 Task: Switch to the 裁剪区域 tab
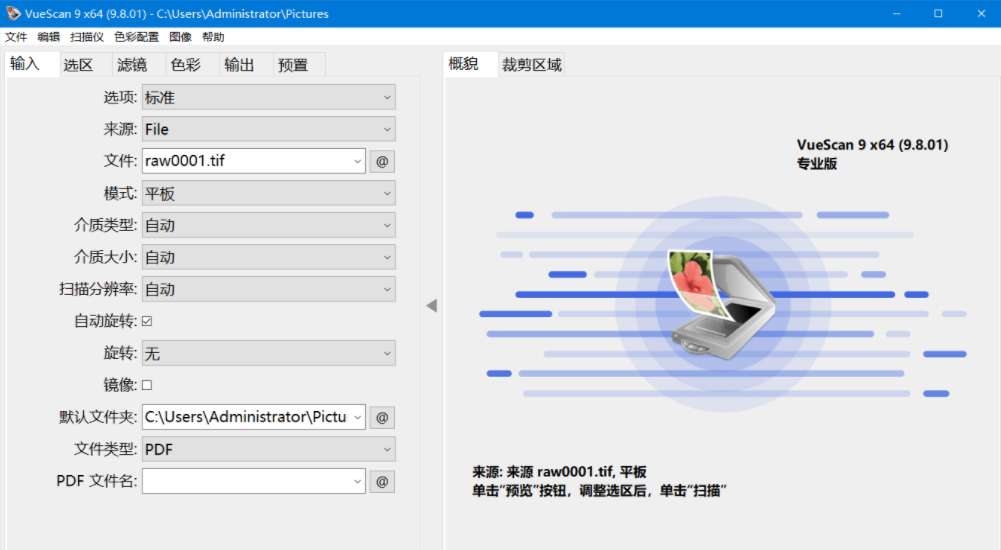coord(532,65)
